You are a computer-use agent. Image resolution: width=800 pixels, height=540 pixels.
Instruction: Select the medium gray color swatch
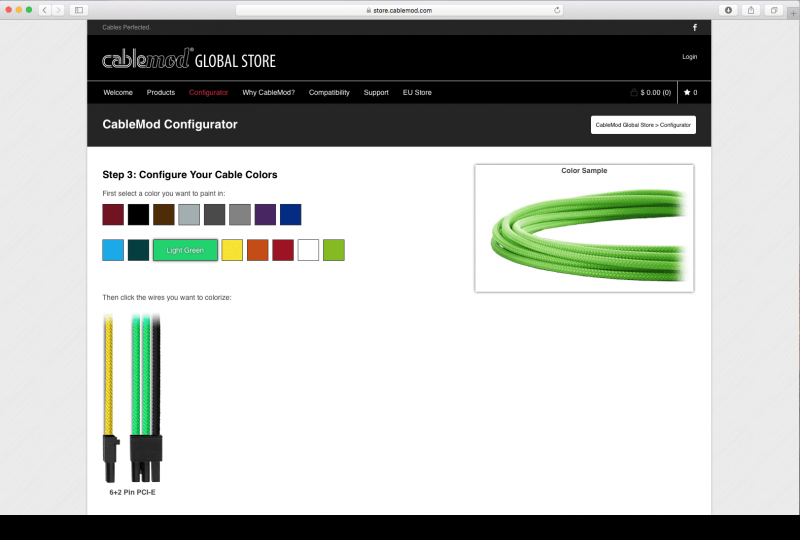pyautogui.click(x=240, y=214)
